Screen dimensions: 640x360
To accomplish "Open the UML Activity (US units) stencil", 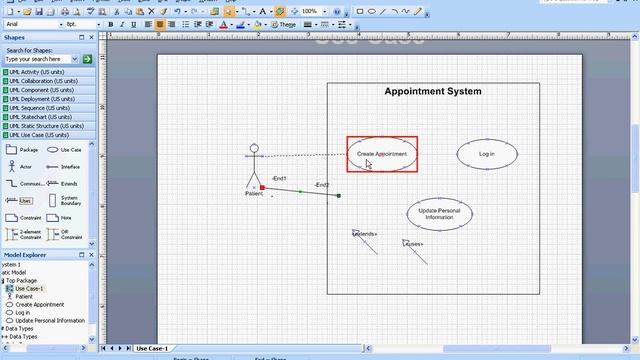I will point(49,72).
